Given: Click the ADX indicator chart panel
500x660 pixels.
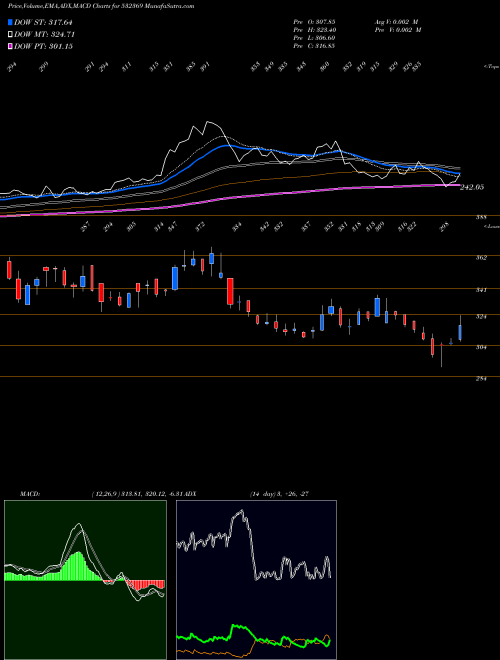Looking at the screenshot, I should (x=256, y=580).
